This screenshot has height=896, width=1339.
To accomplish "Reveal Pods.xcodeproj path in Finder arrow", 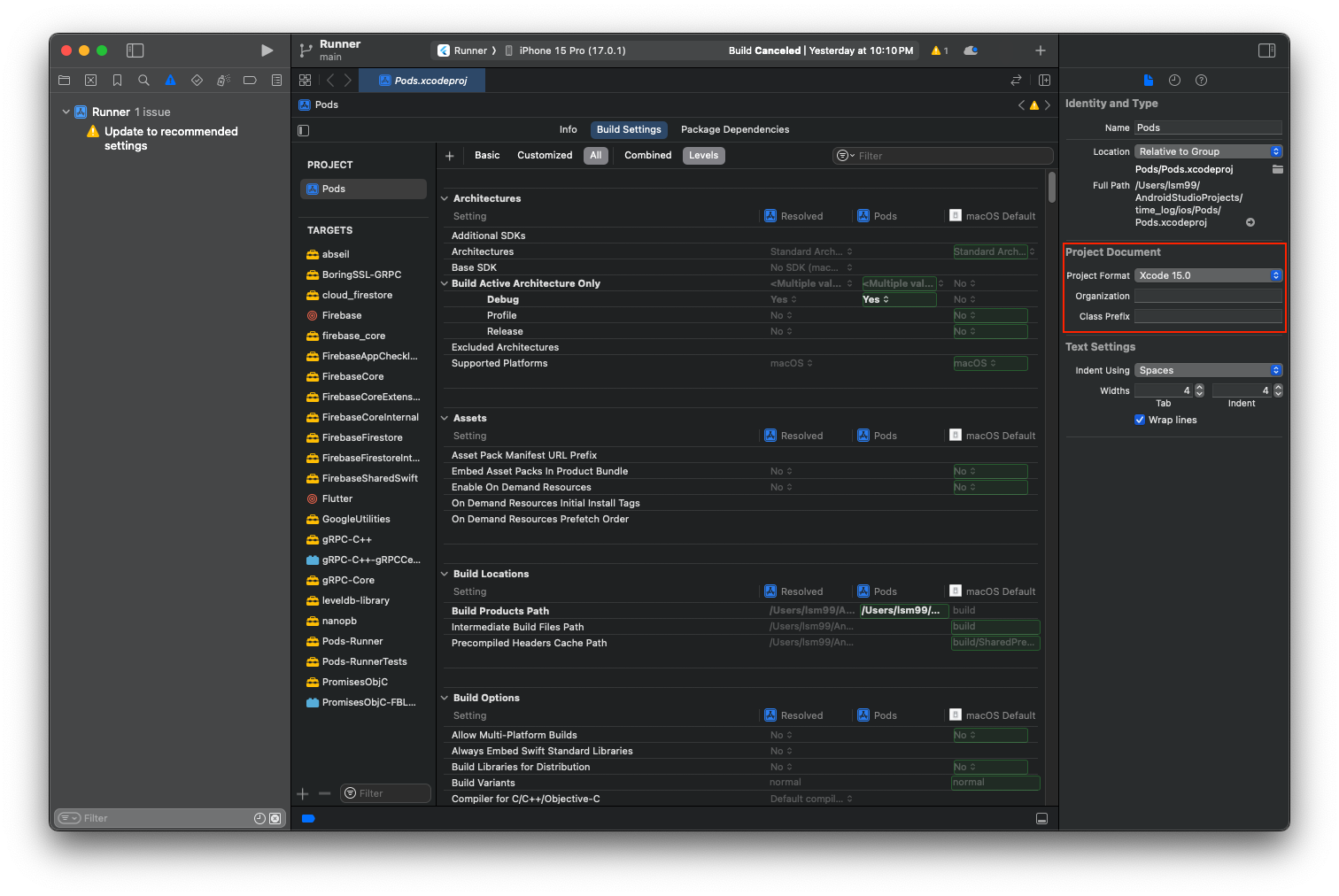I will point(1250,222).
